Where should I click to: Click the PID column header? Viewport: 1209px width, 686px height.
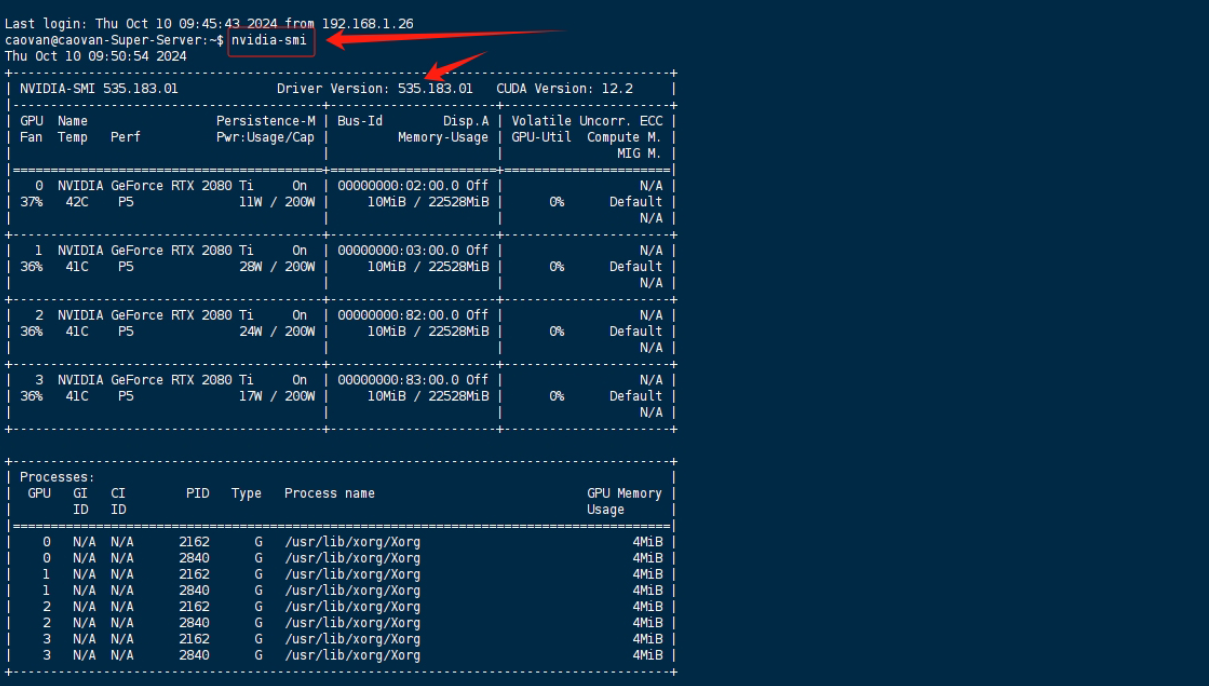click(x=197, y=493)
